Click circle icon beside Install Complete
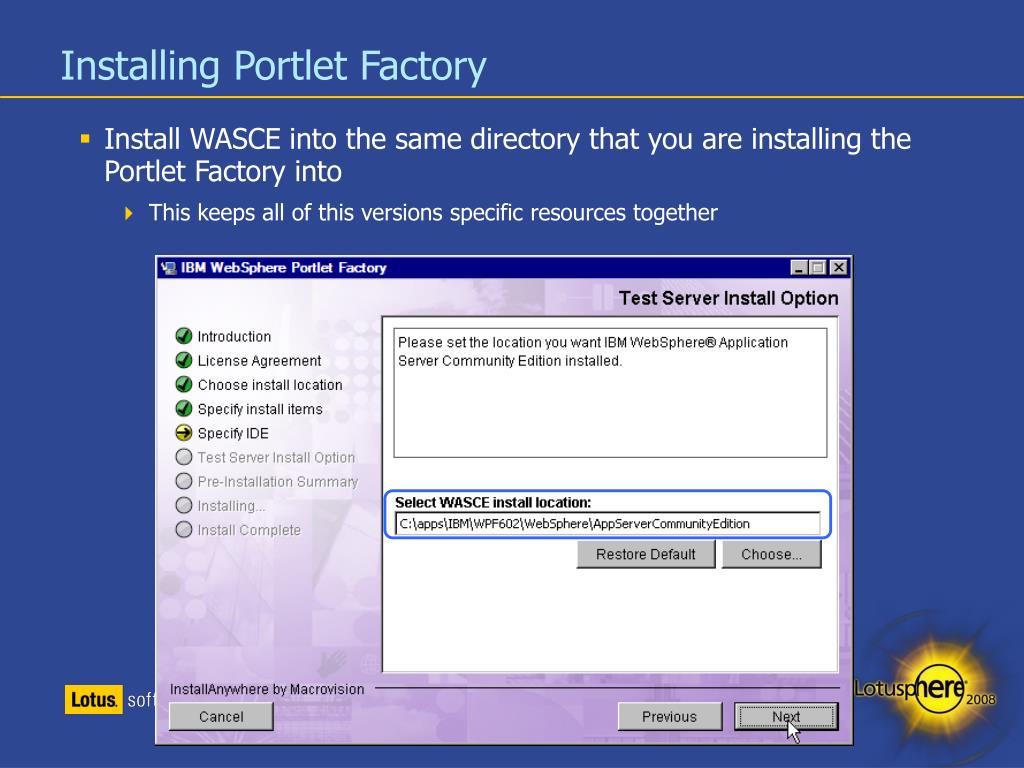 184,530
